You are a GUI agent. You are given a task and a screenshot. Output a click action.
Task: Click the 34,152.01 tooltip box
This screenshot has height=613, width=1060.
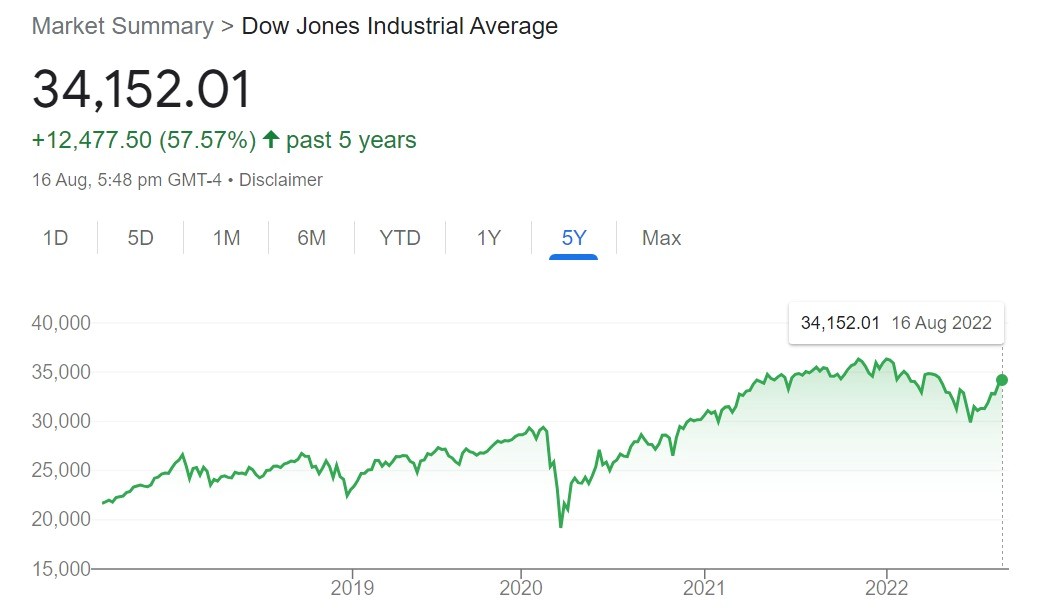(896, 322)
